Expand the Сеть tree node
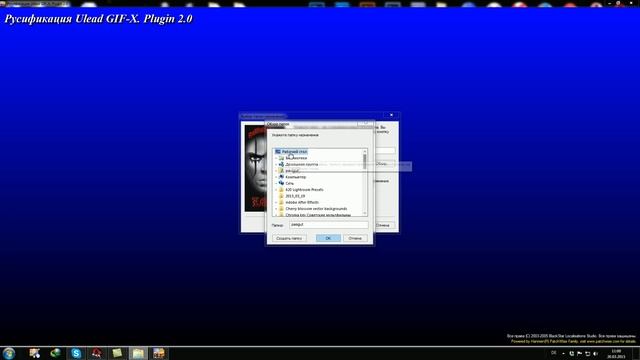640x360 pixels. (x=276, y=183)
